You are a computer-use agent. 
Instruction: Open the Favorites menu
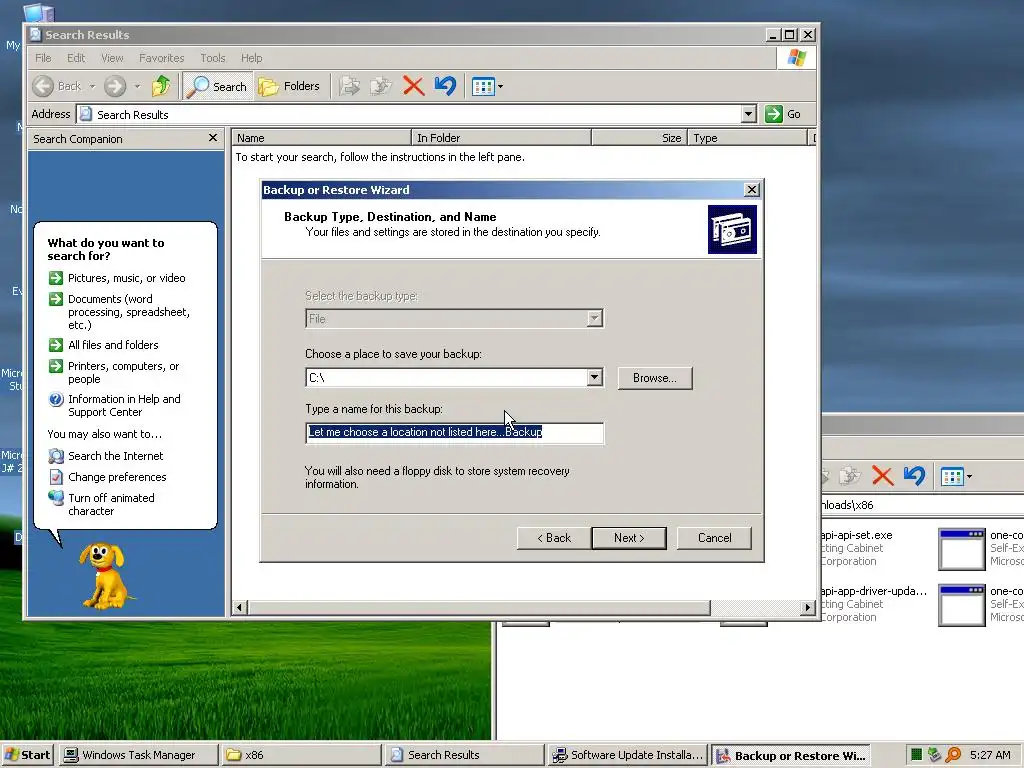pos(161,58)
